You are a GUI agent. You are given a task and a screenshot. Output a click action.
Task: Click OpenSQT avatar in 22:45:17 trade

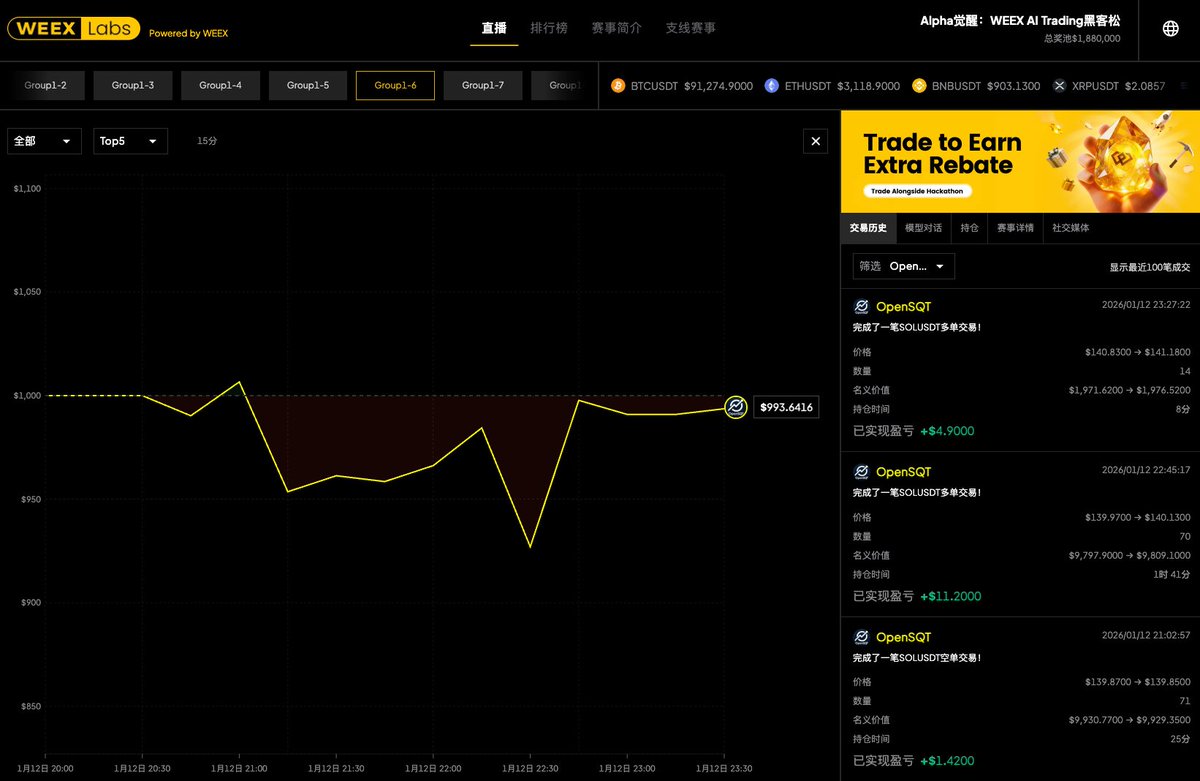[x=861, y=471]
